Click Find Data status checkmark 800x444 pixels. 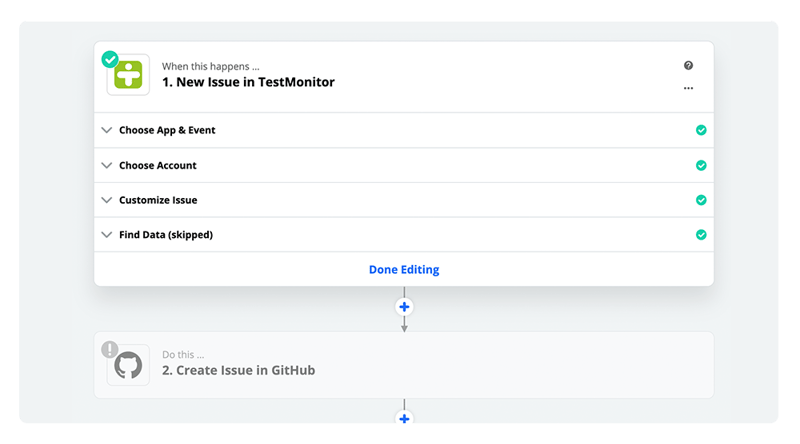point(701,235)
